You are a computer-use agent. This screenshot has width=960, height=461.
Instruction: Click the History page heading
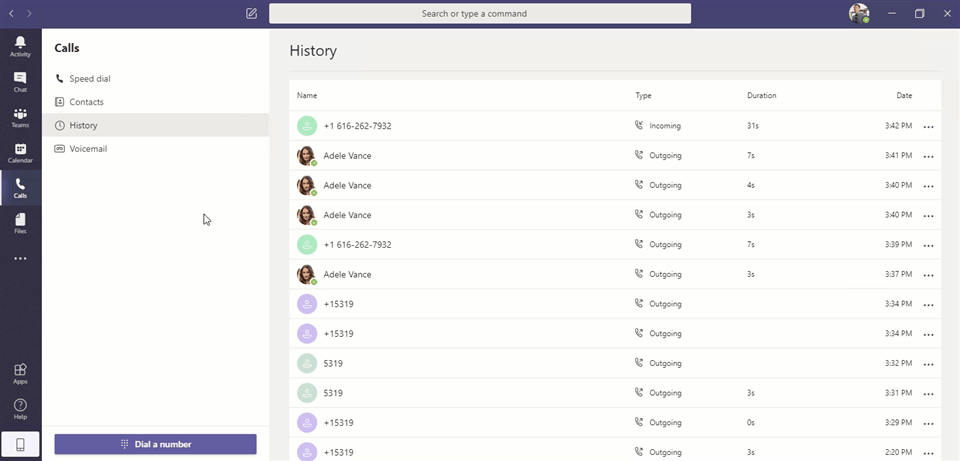313,51
